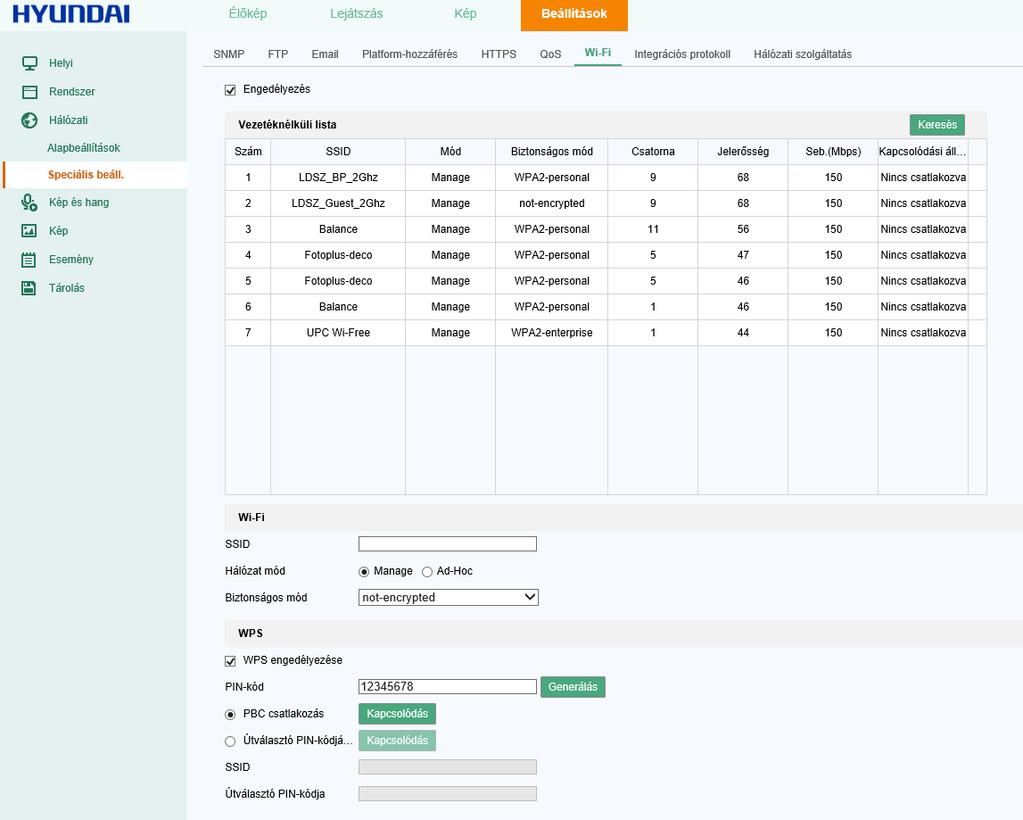The height and width of the screenshot is (820, 1023).
Task: Click the Generálás button
Action: [573, 687]
